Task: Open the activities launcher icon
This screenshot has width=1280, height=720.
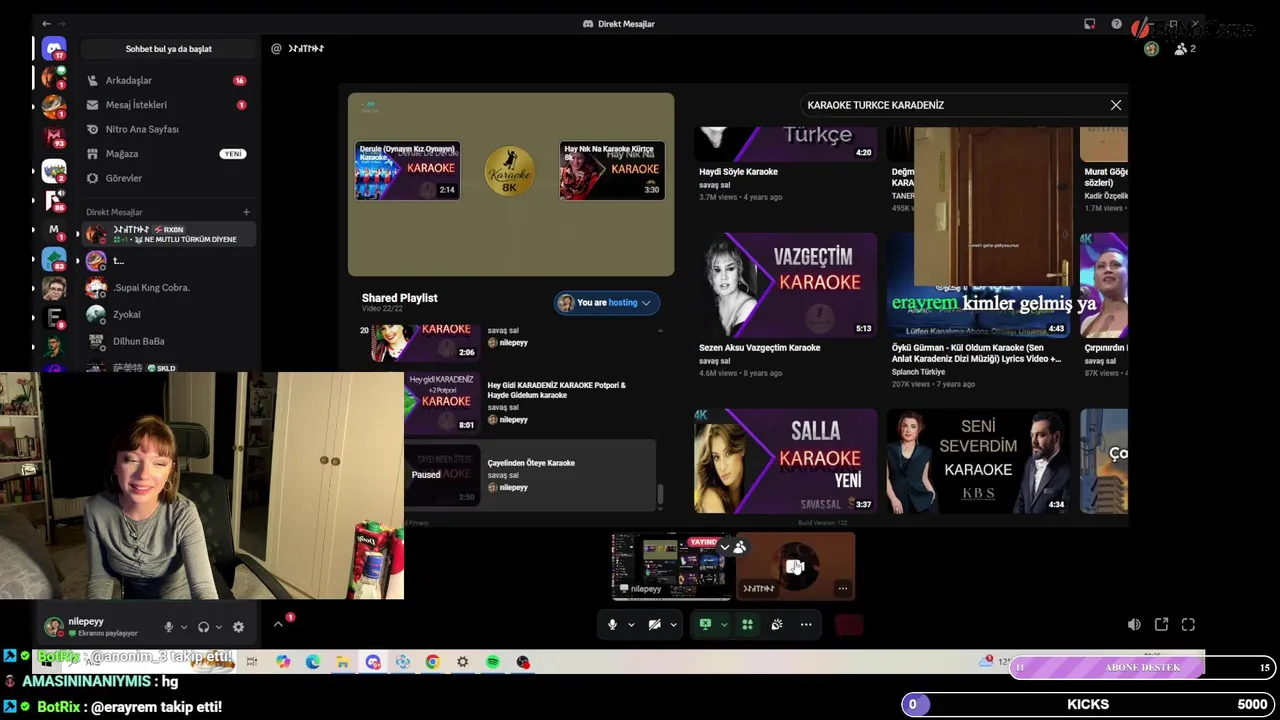Action: tap(747, 625)
